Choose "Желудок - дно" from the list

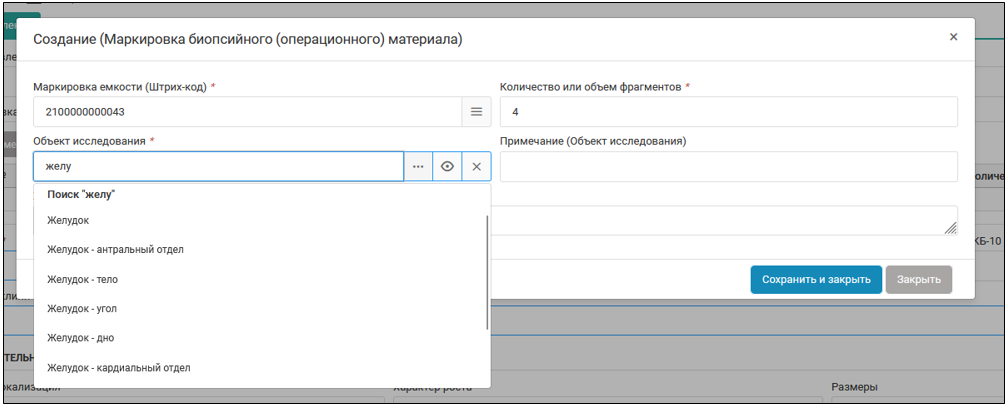coord(87,338)
